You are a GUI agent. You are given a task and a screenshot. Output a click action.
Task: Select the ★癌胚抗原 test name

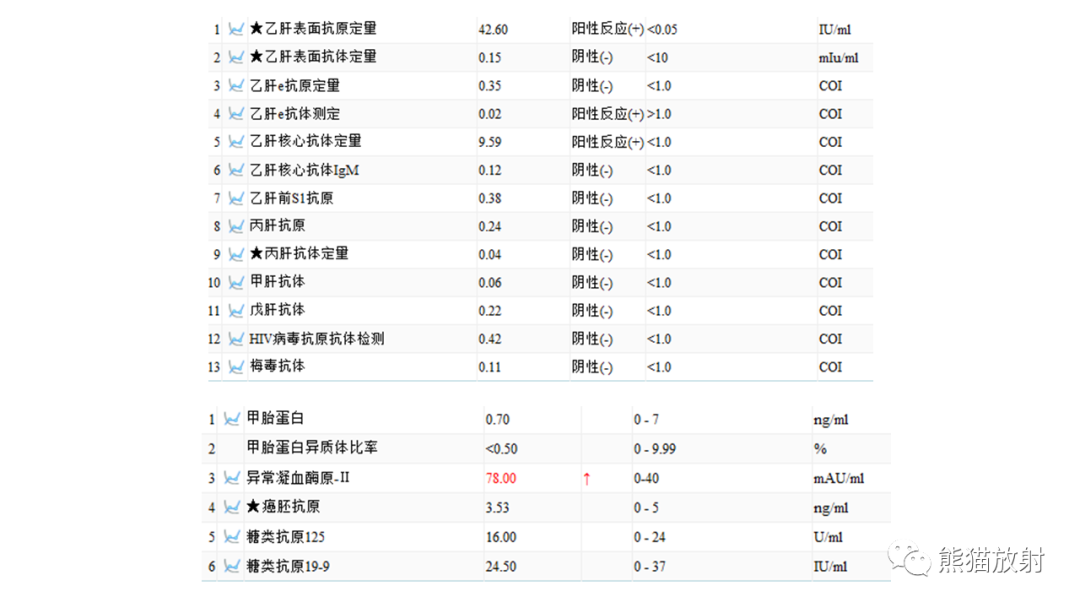(283, 507)
